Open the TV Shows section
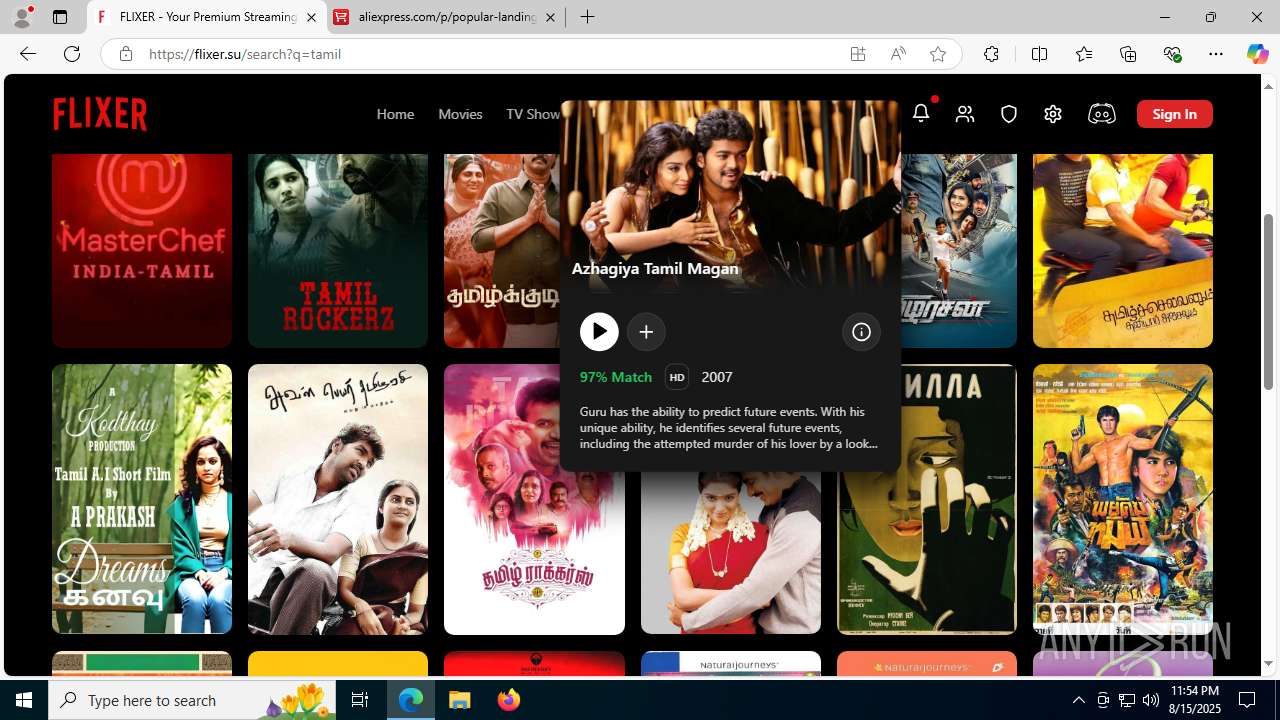1280x720 pixels. [x=533, y=114]
